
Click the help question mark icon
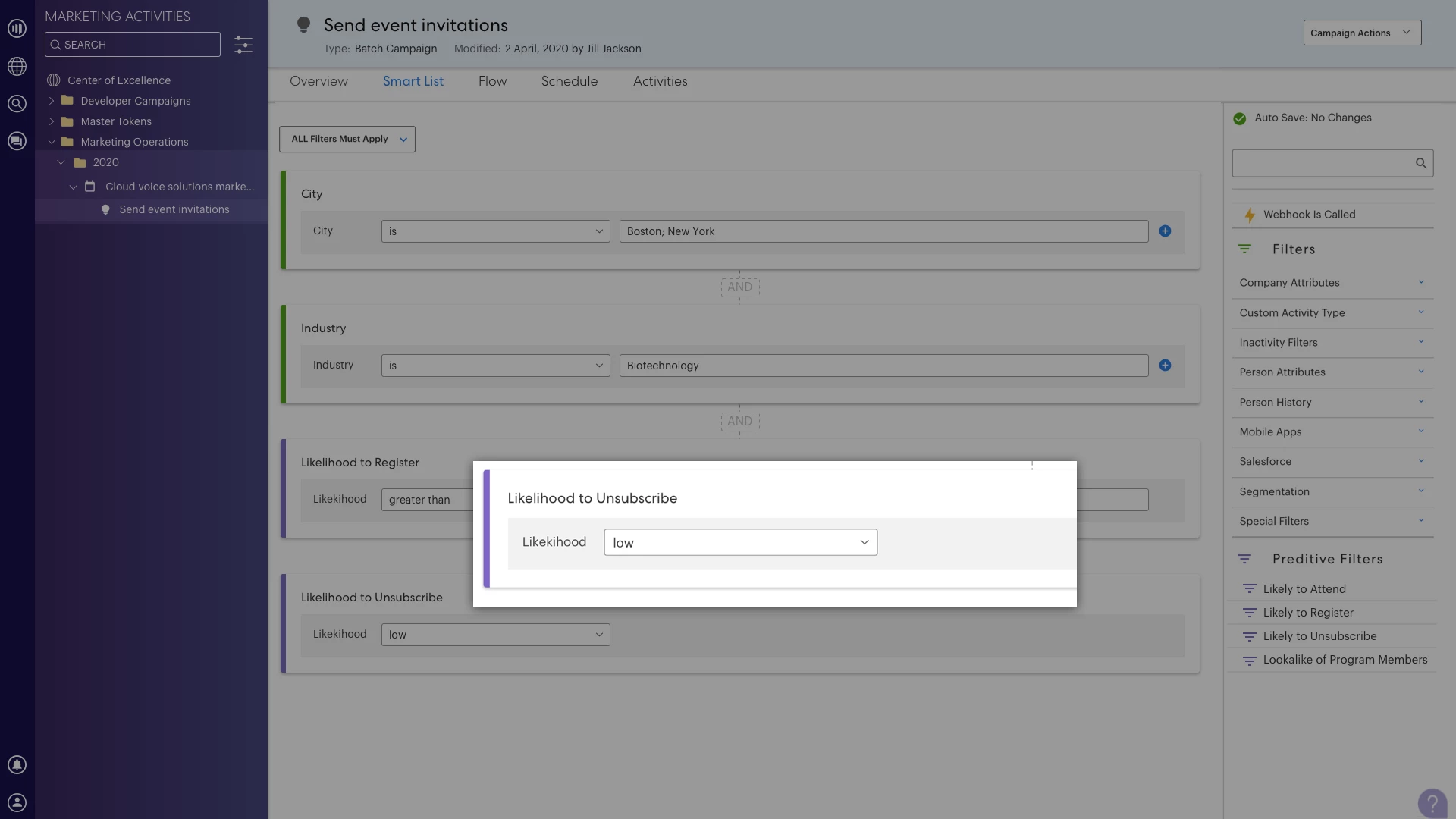click(x=1432, y=802)
